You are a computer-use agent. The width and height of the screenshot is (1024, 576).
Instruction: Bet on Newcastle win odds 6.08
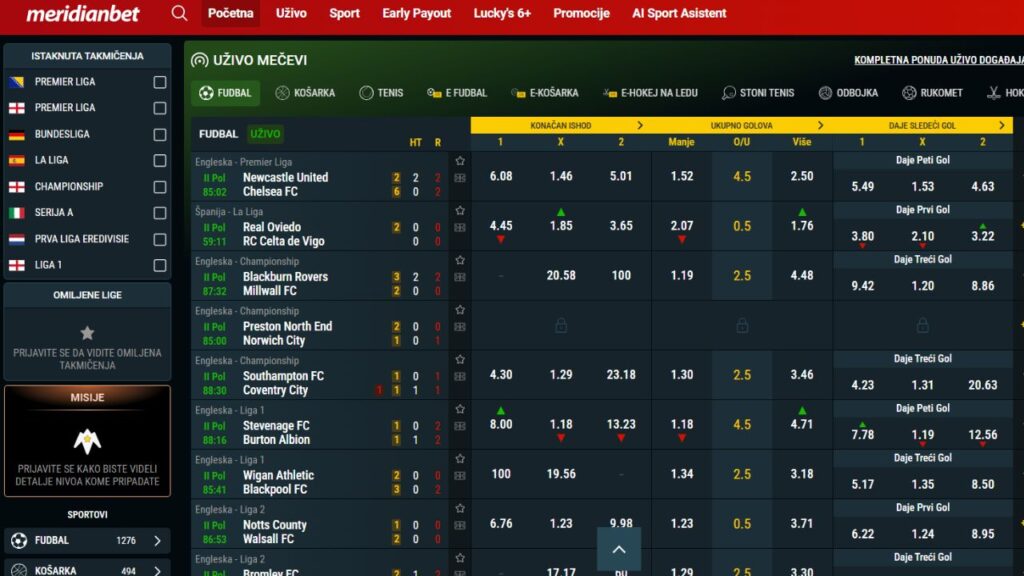point(501,176)
